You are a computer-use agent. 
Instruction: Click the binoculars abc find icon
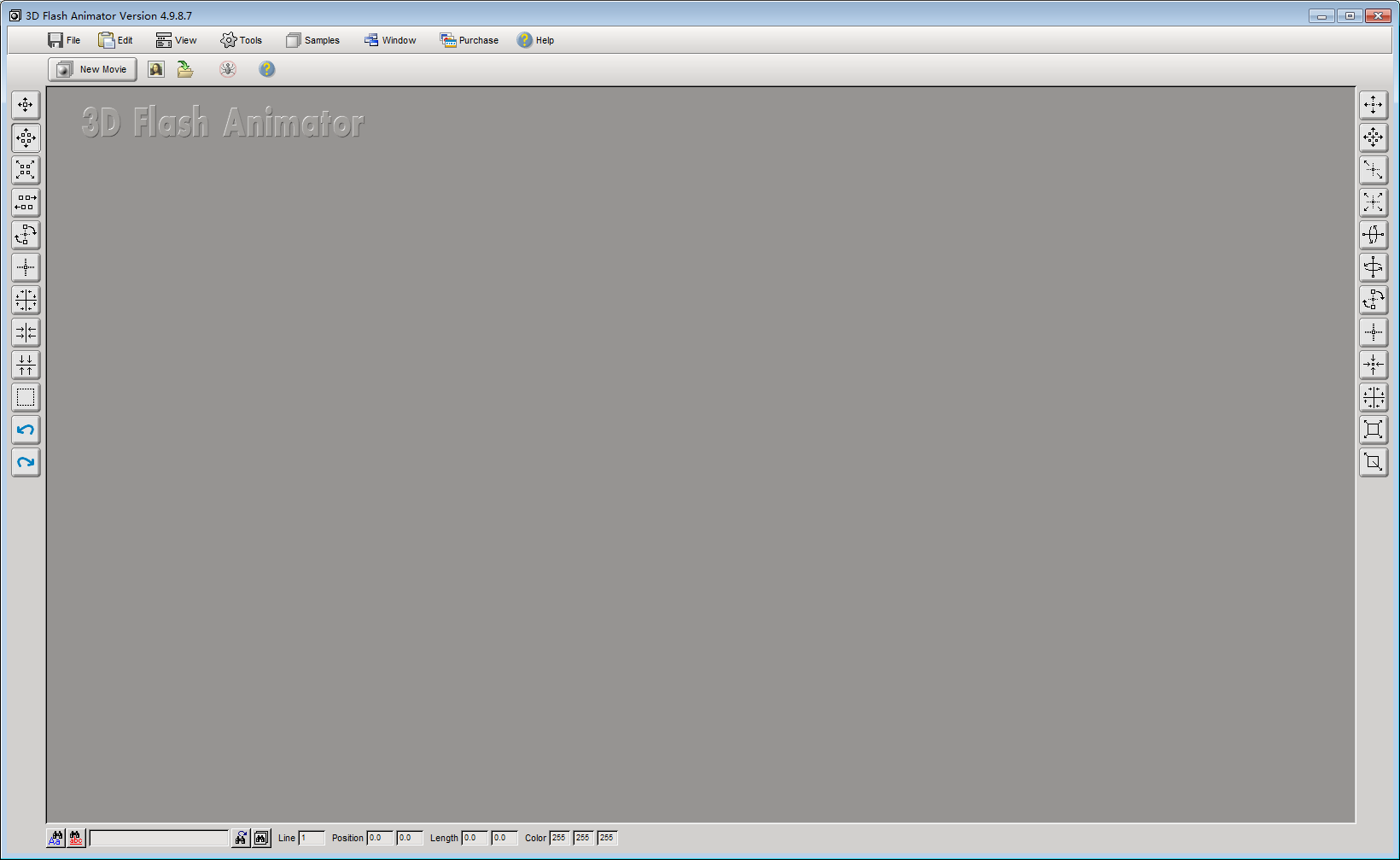(x=76, y=838)
